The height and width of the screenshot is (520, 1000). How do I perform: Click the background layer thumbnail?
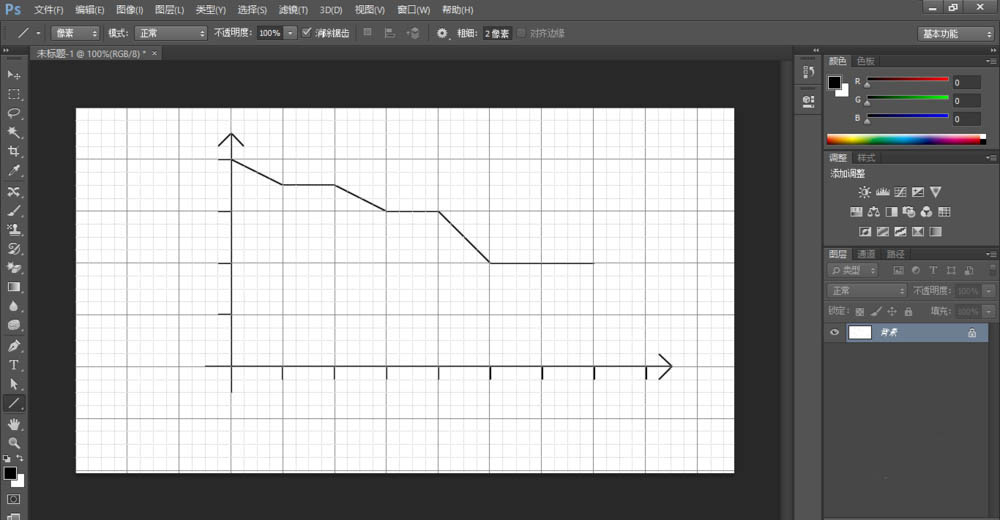coord(860,332)
